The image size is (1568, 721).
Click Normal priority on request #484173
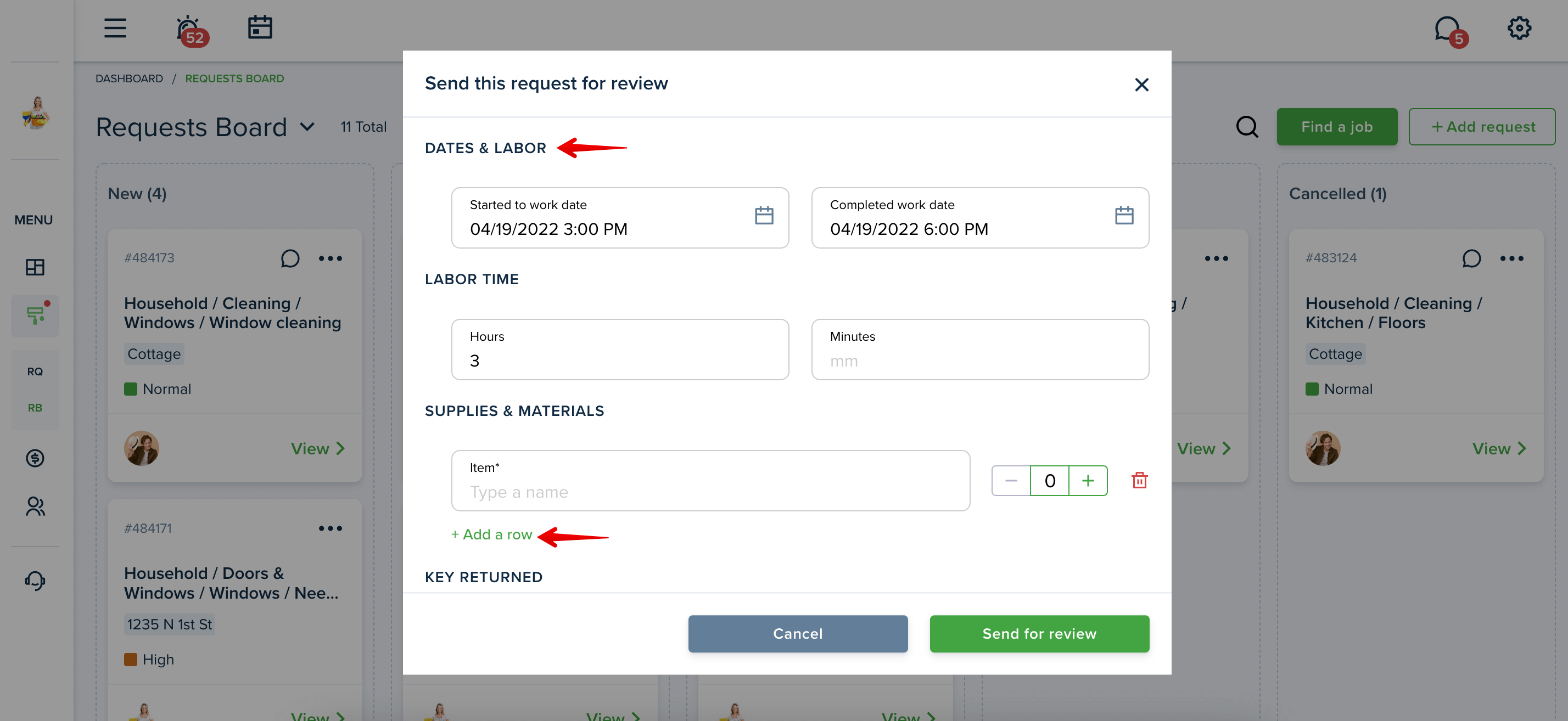click(158, 389)
